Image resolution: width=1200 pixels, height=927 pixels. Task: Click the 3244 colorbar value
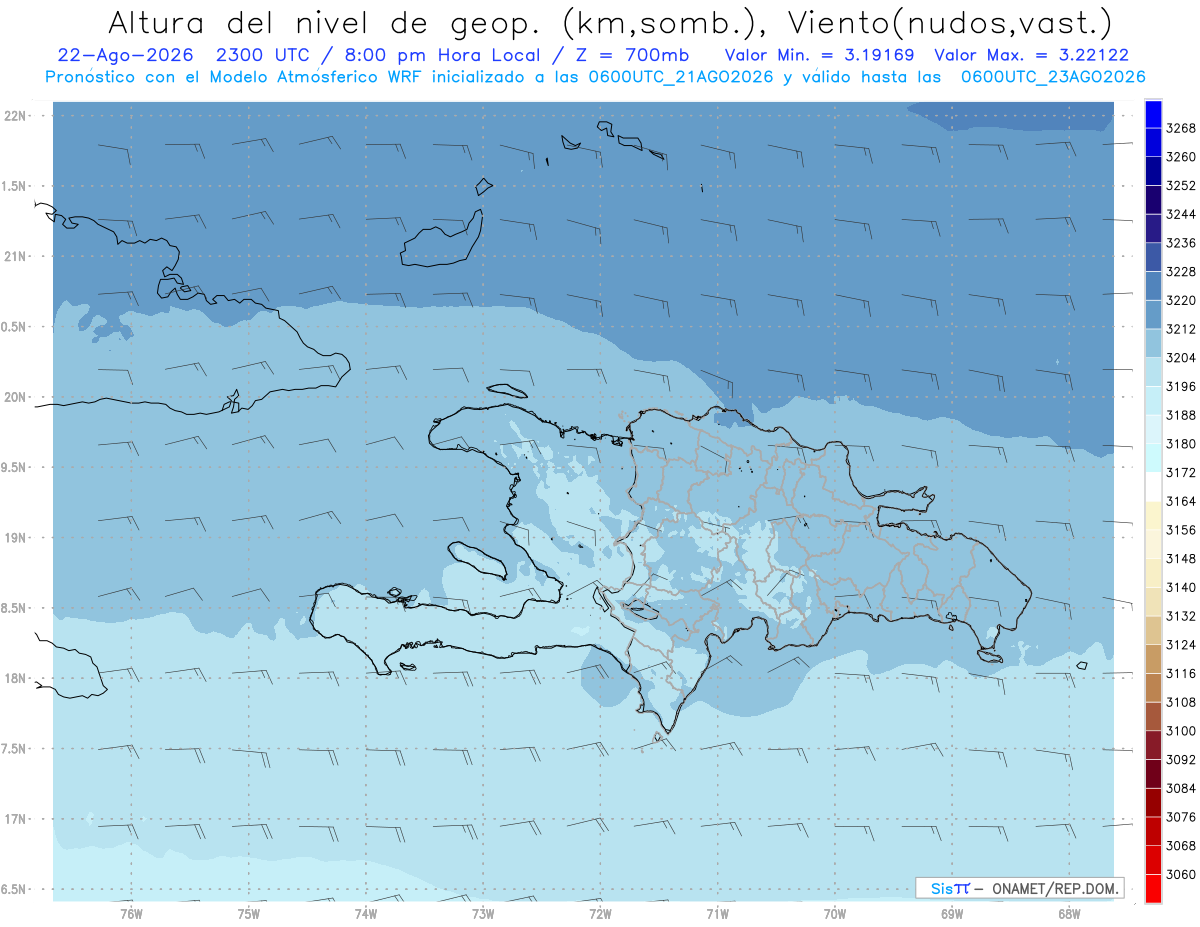pos(1181,214)
